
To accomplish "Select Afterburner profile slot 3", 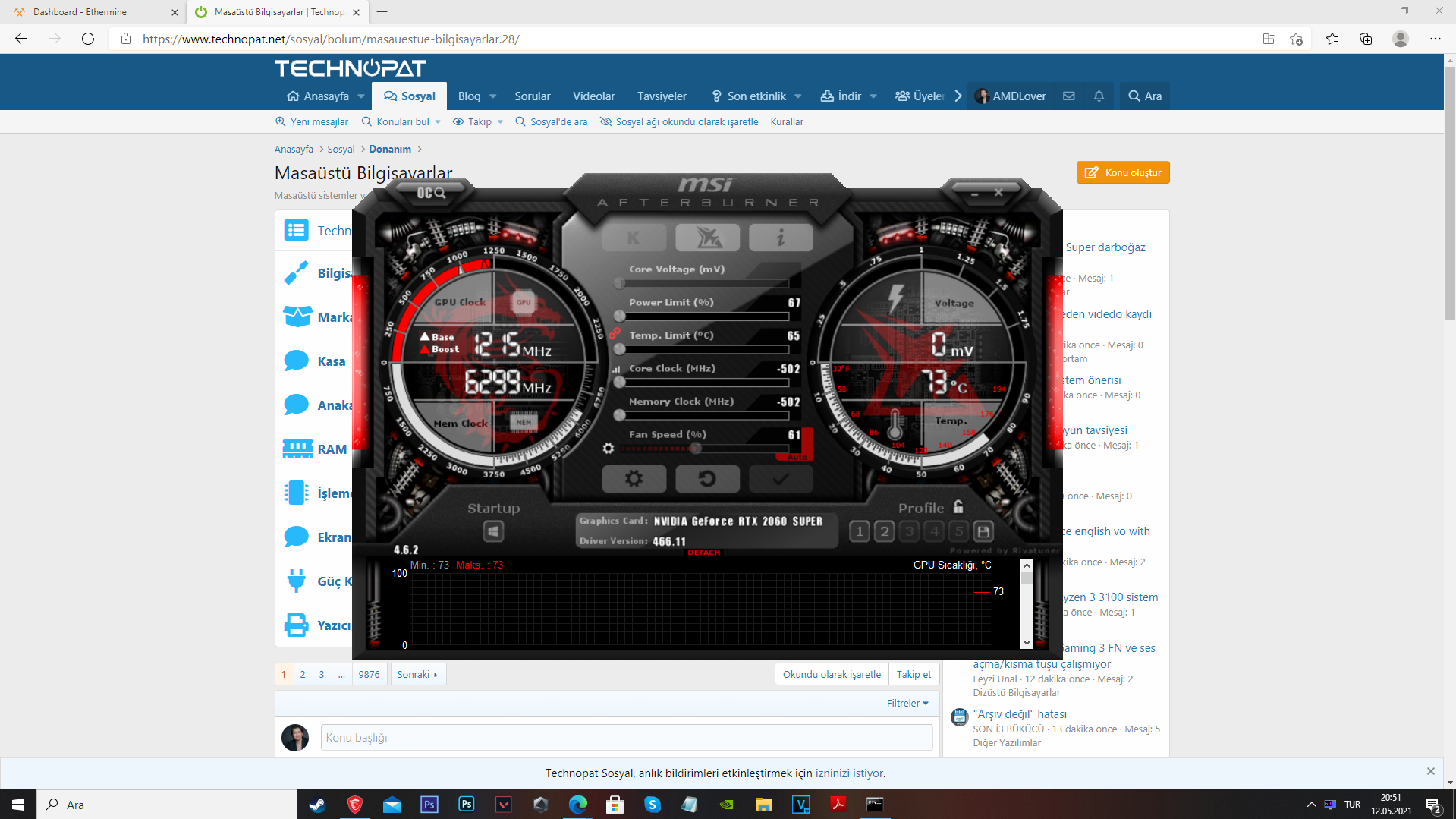I will (x=909, y=531).
